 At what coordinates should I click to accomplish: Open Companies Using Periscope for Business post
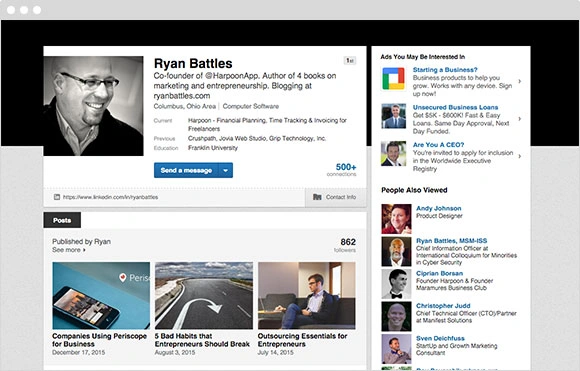pyautogui.click(x=100, y=340)
